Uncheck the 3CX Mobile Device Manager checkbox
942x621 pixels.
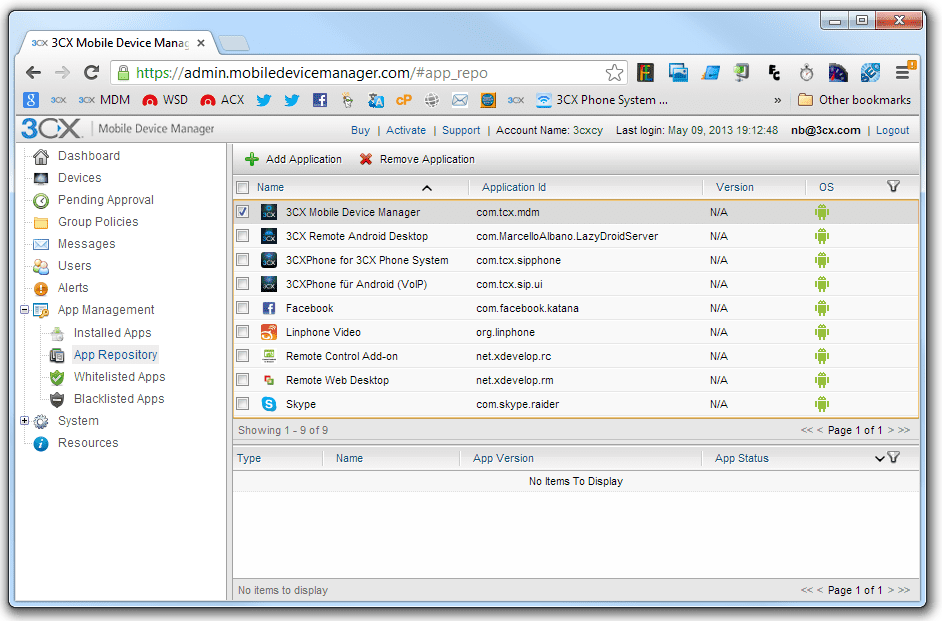point(243,211)
